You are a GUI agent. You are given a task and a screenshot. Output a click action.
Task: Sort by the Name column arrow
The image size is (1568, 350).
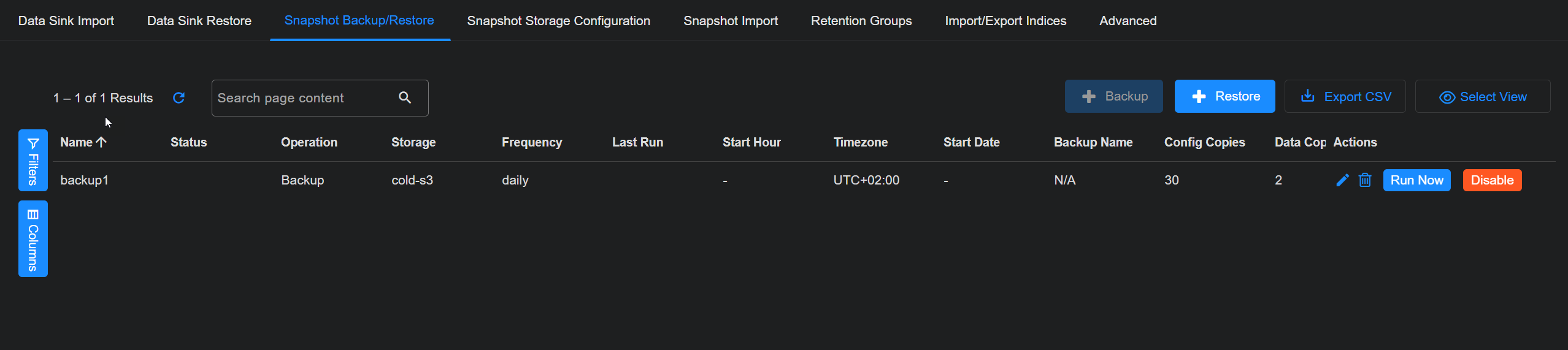[102, 142]
